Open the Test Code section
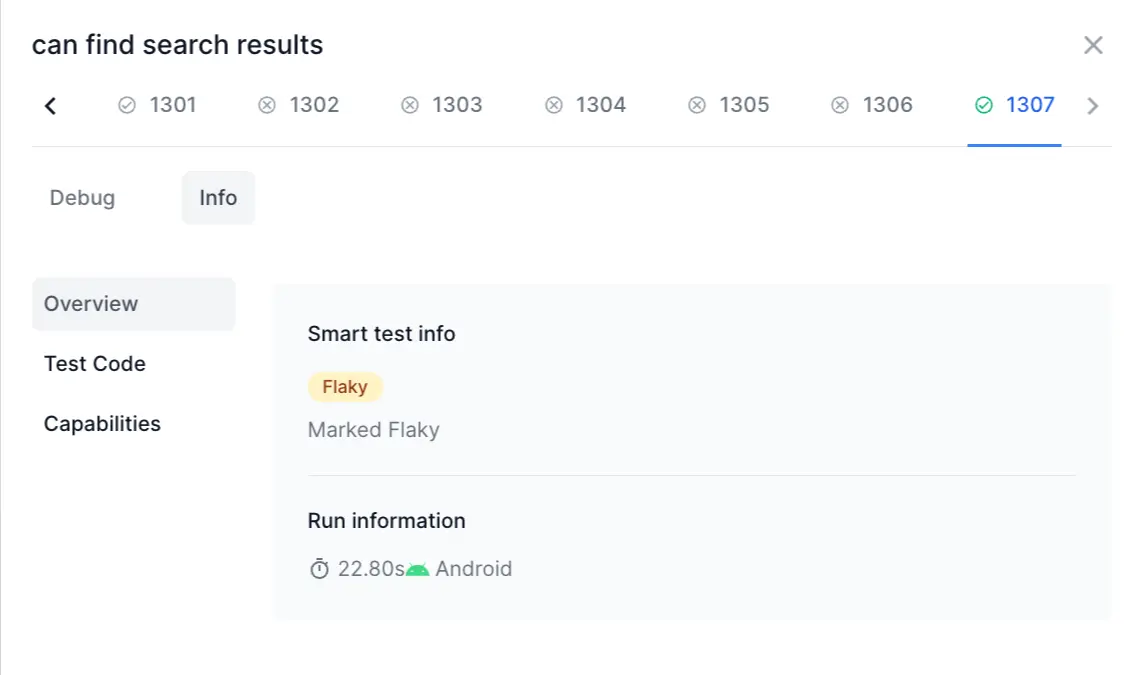Image resolution: width=1146 pixels, height=675 pixels. 95,364
